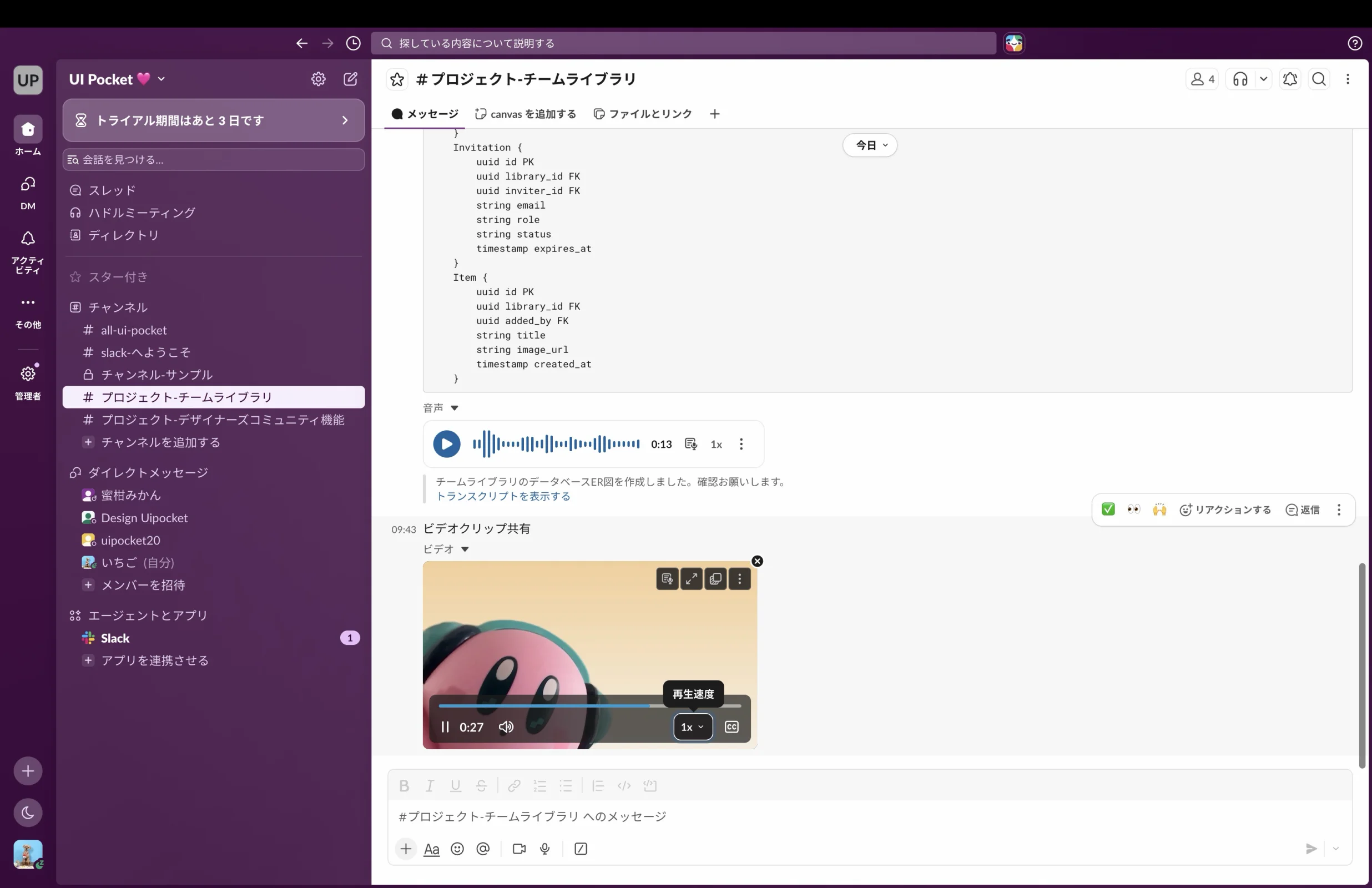
Task: Star the プロジェクト-チームライブラリ channel
Action: tap(397, 79)
